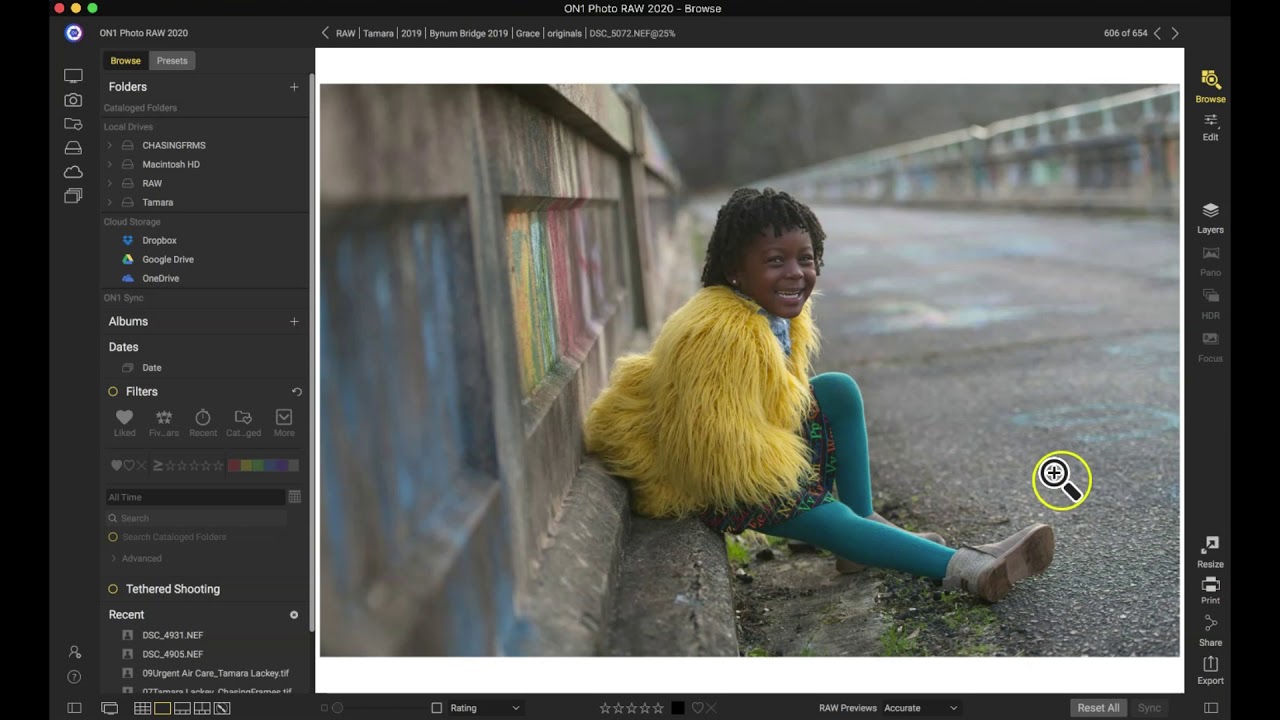Reset filters with the undo arrow icon
Viewport: 1280px width, 720px height.
pyautogui.click(x=296, y=392)
